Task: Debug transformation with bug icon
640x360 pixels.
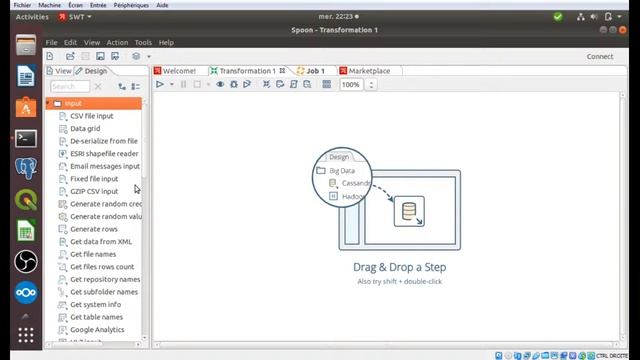Action: point(234,84)
